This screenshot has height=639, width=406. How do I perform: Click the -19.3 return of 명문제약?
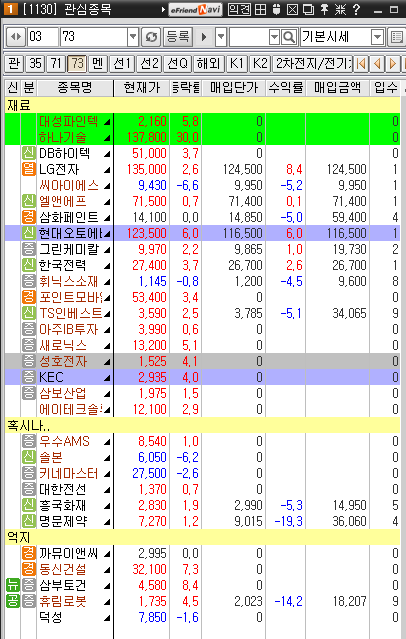[x=289, y=521]
